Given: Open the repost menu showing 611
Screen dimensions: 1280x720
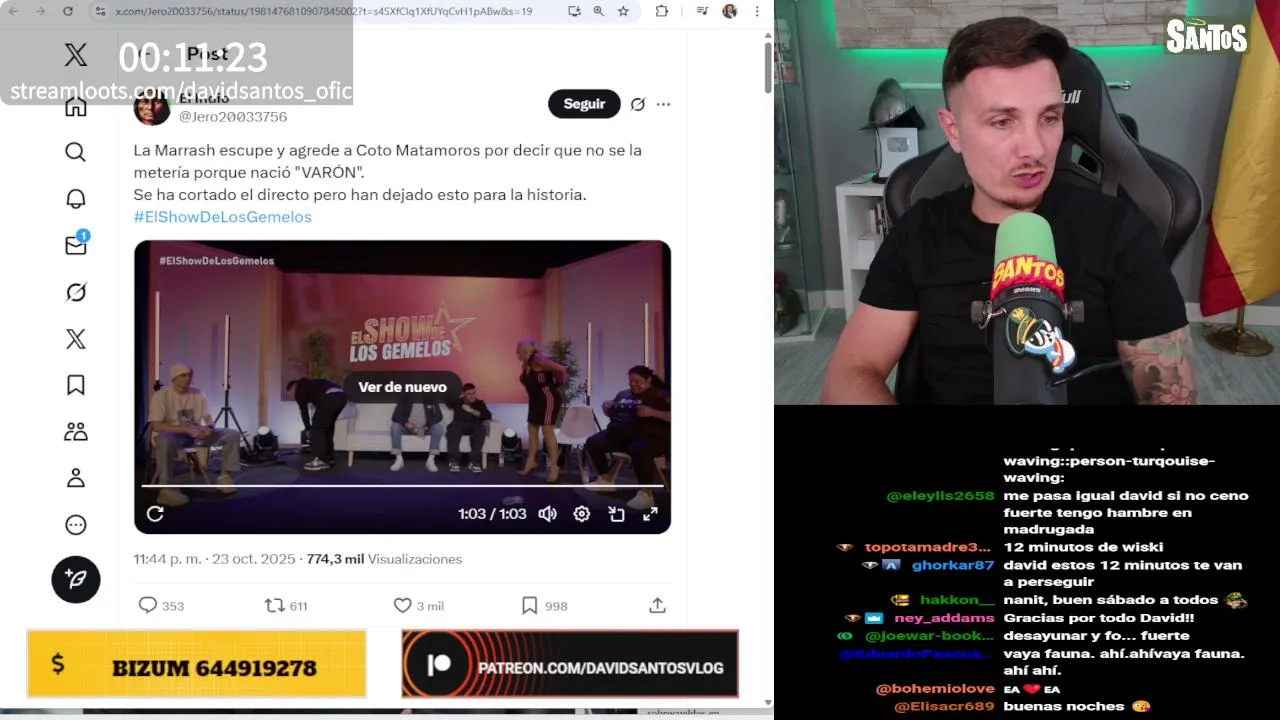Looking at the screenshot, I should (285, 605).
